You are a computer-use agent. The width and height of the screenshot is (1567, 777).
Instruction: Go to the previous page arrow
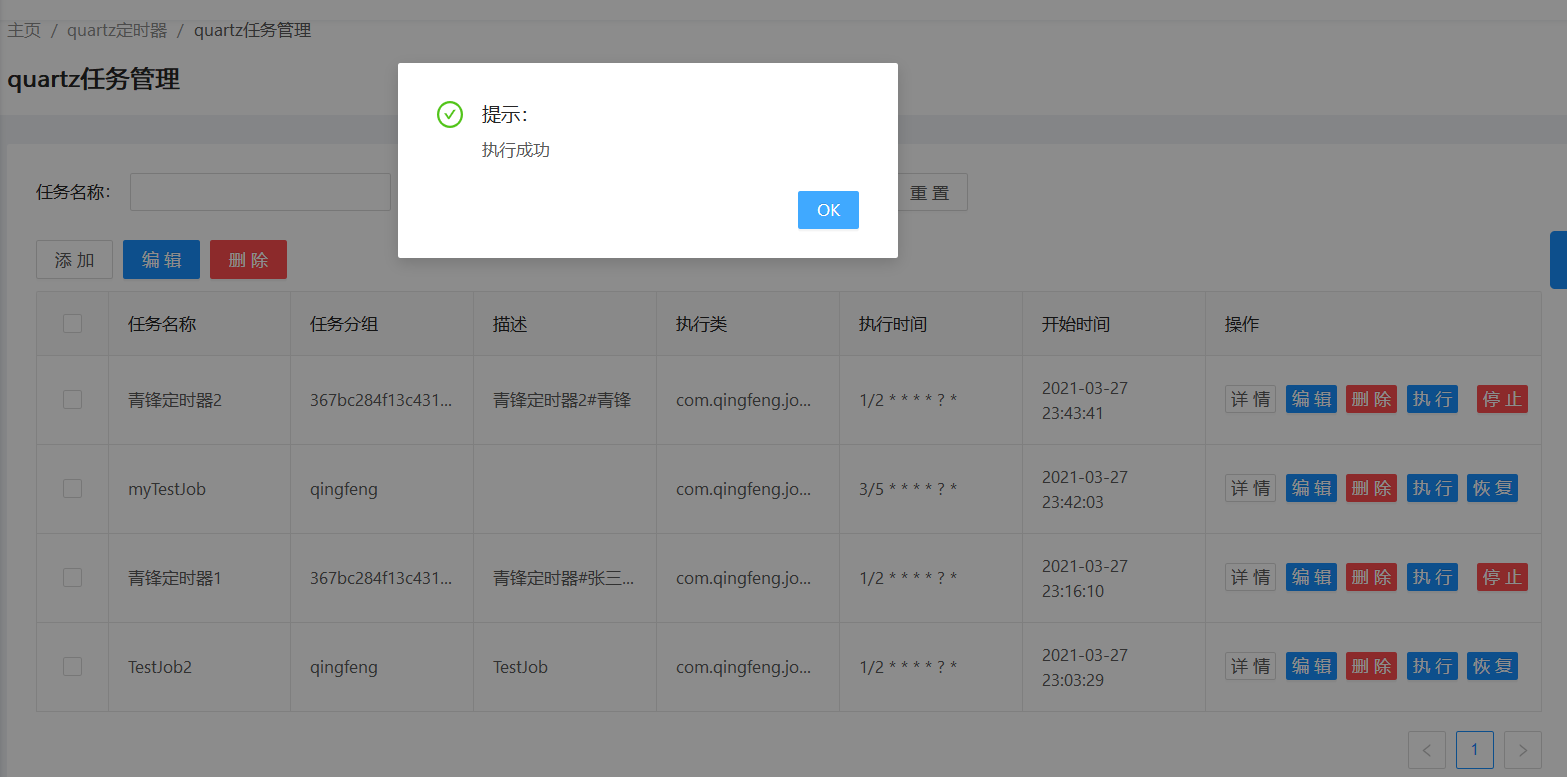click(1427, 749)
